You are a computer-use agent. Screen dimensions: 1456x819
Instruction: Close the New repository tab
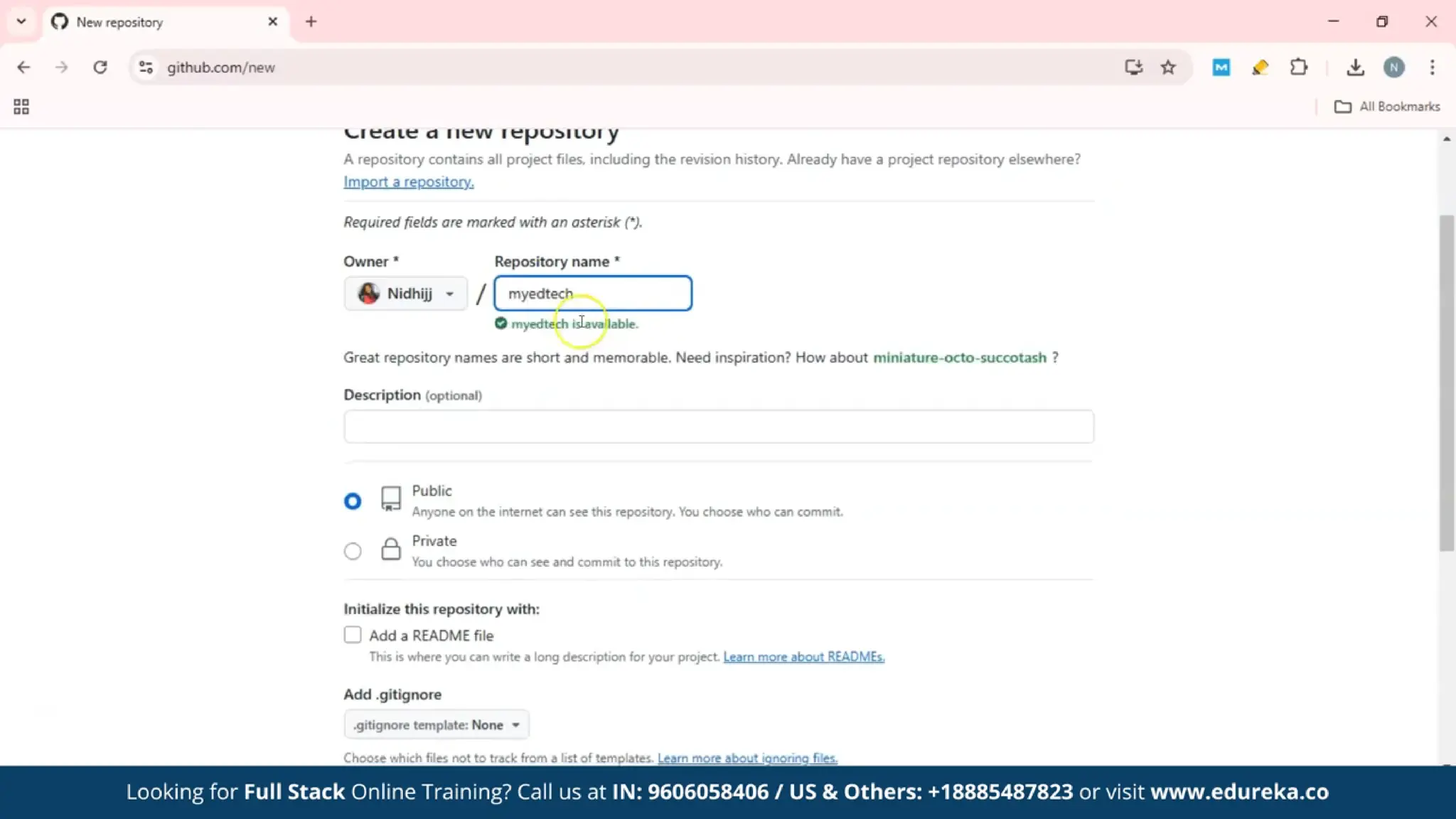coord(272,22)
